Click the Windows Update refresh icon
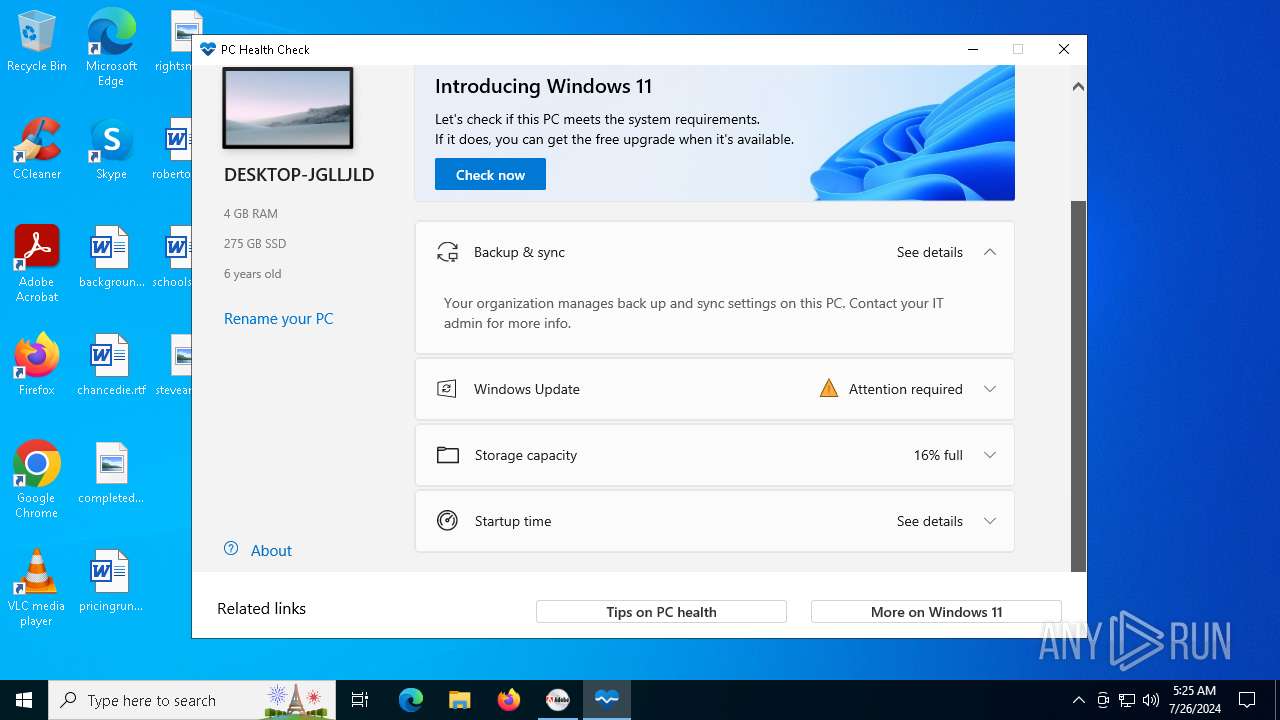1280x720 pixels. pos(447,389)
